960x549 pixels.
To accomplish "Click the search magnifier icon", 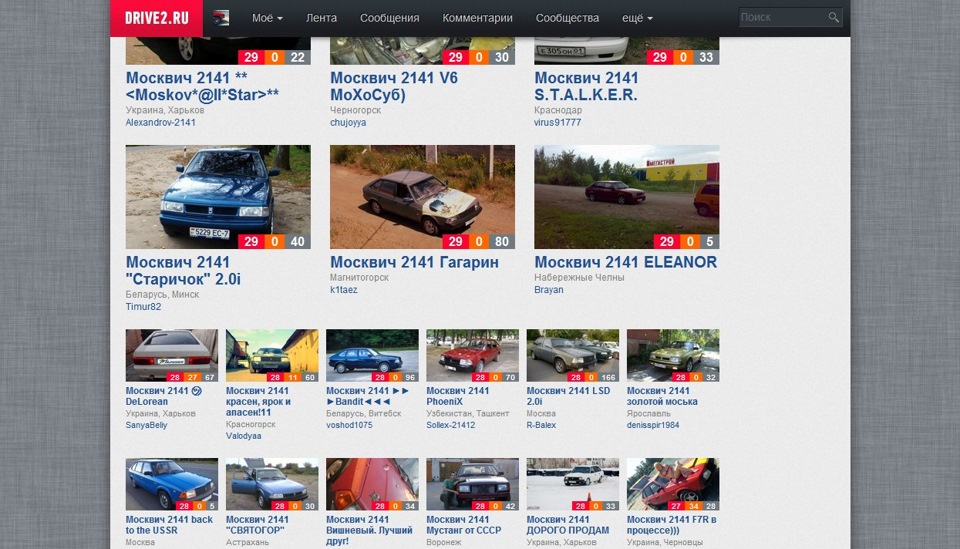I will click(833, 18).
